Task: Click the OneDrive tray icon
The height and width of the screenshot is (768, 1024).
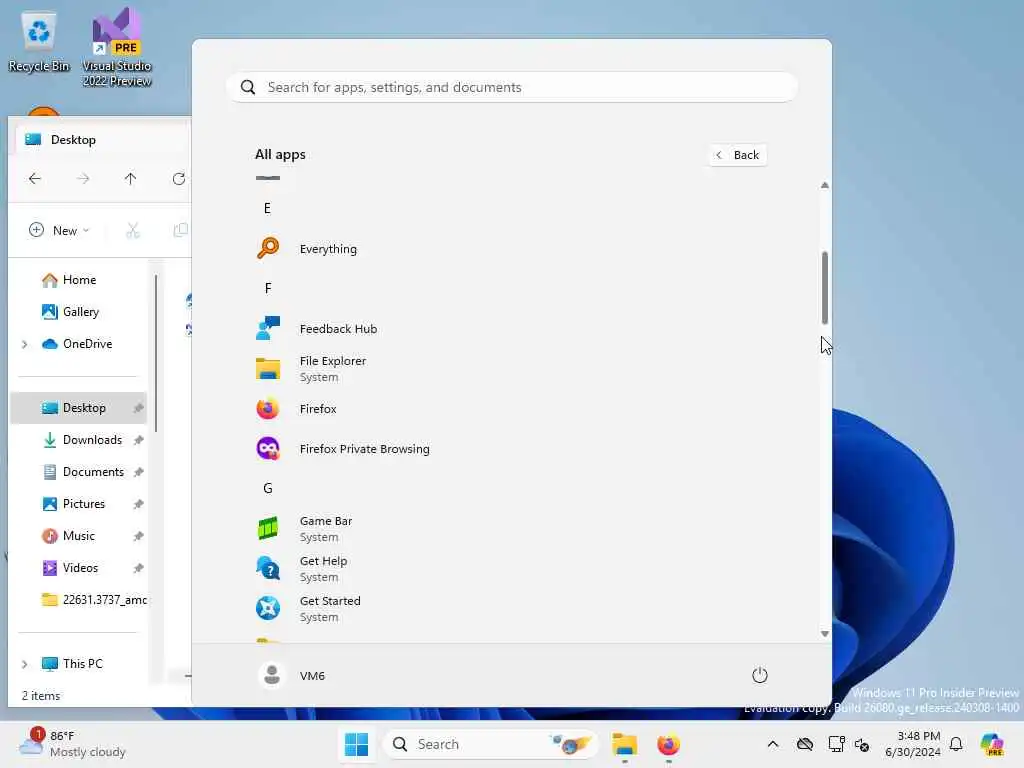Action: [805, 744]
